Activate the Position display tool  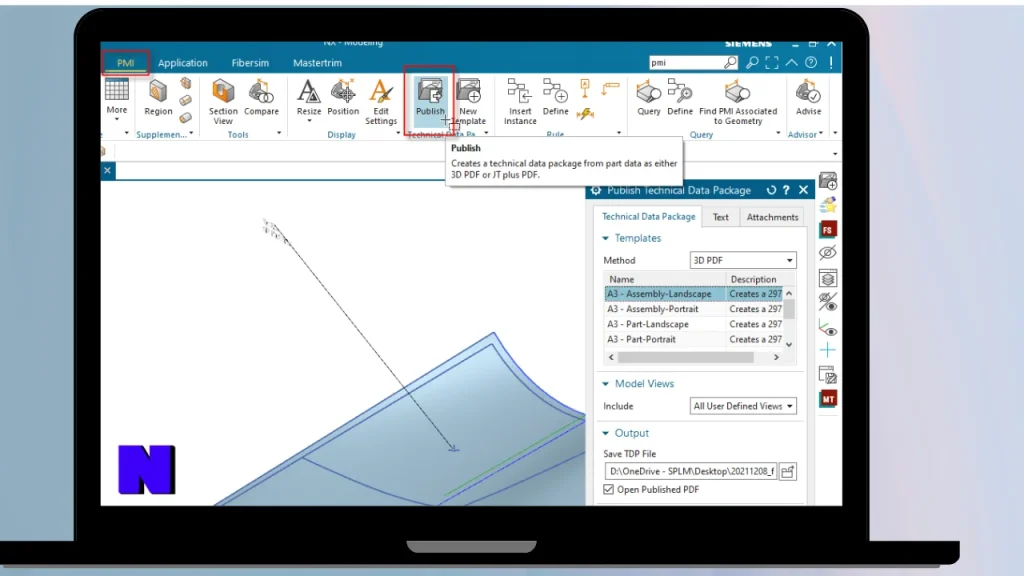coord(343,98)
